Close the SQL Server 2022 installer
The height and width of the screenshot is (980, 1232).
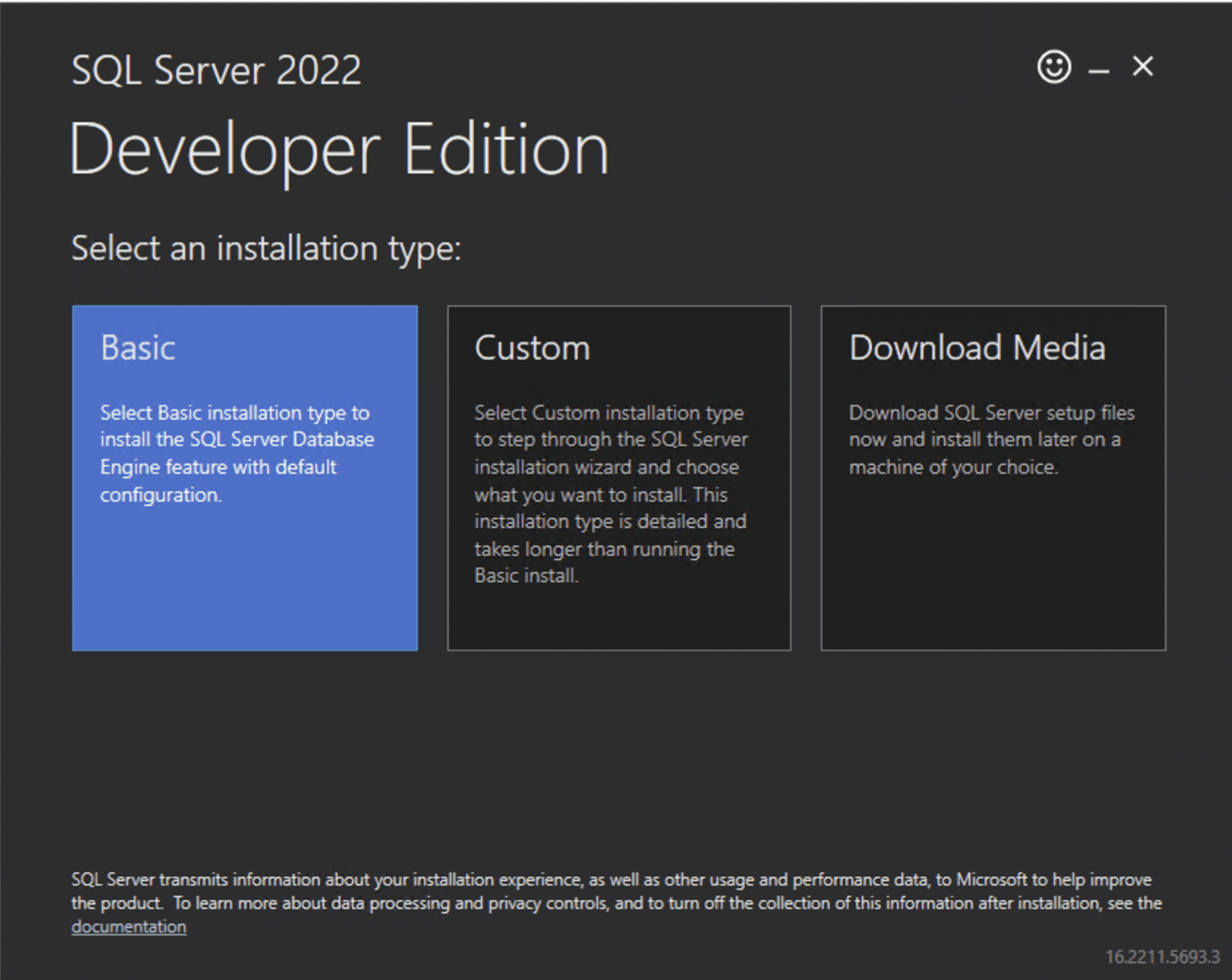click(x=1143, y=67)
